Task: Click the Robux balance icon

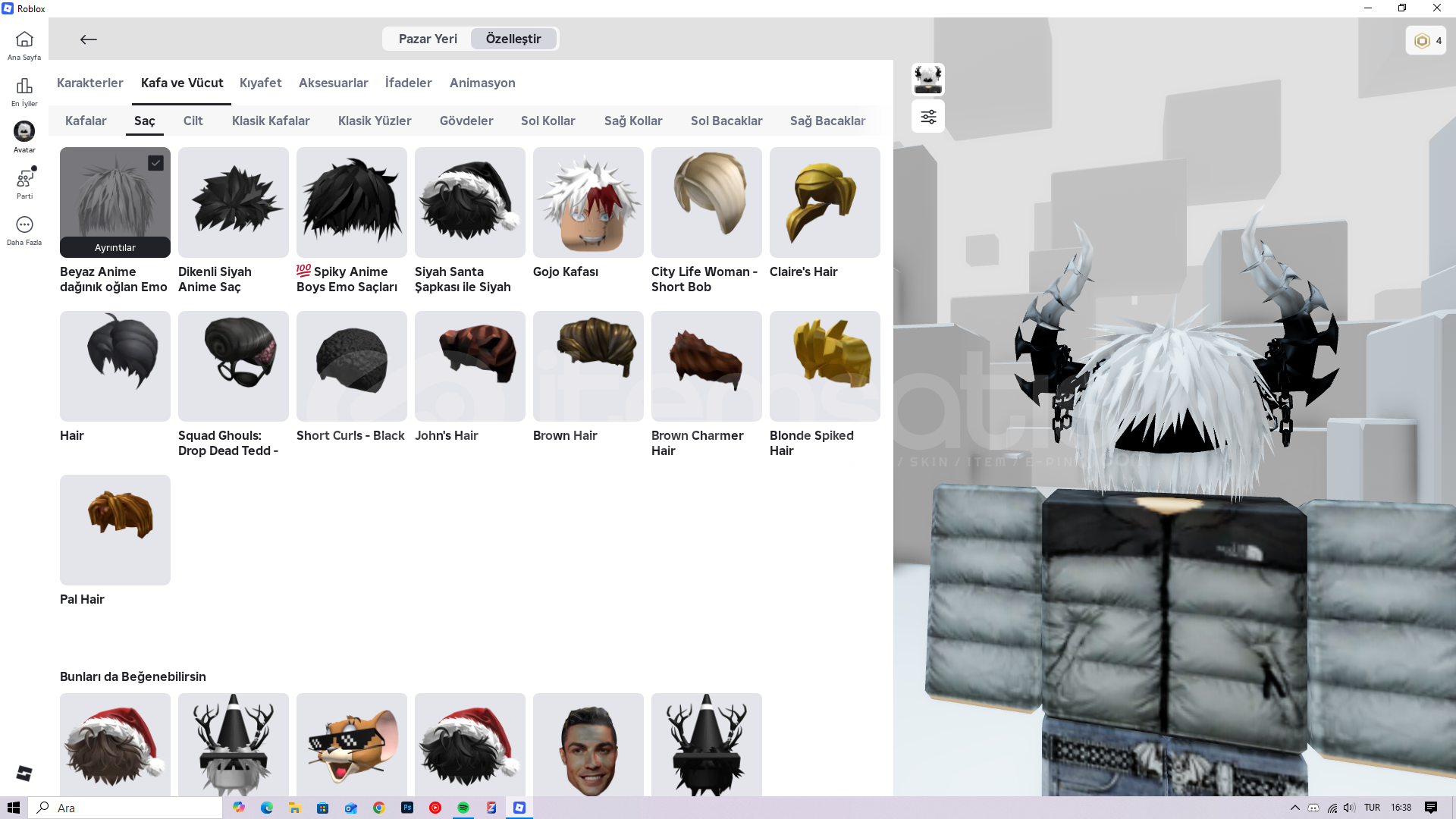Action: click(1422, 41)
